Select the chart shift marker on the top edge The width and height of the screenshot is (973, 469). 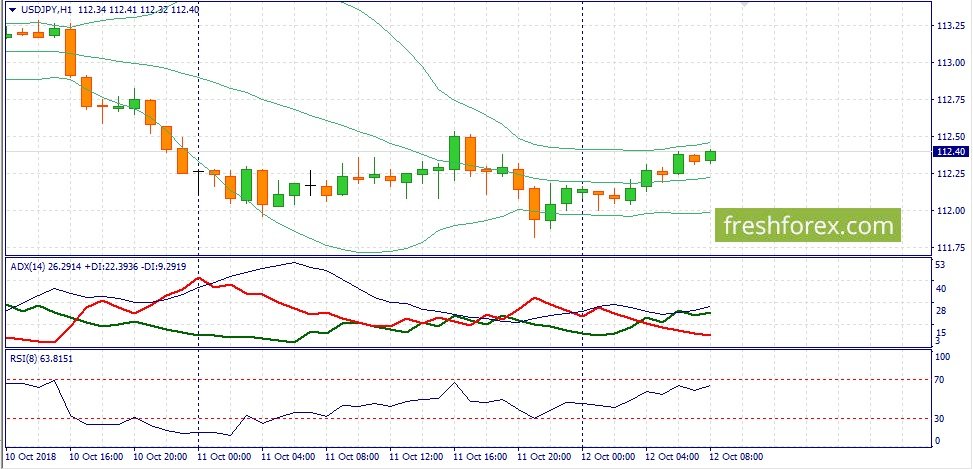[745, 4]
